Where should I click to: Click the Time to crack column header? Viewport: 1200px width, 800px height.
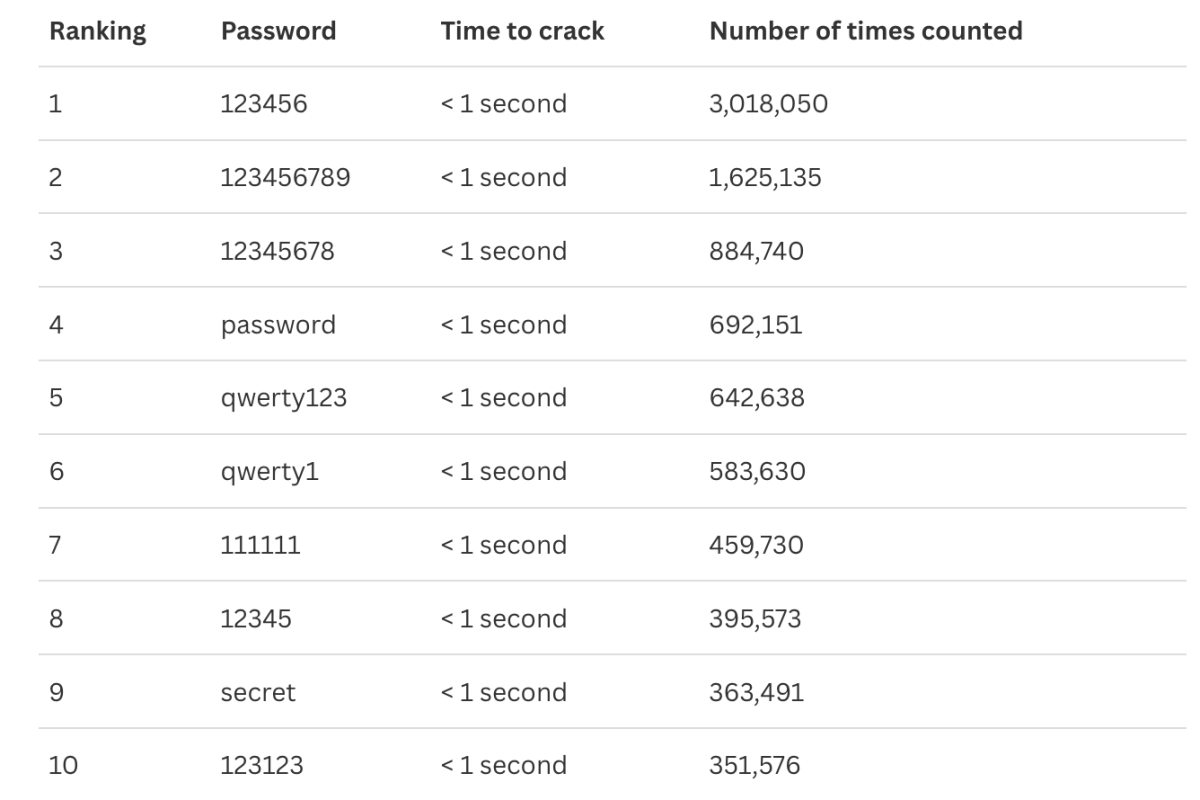point(522,31)
